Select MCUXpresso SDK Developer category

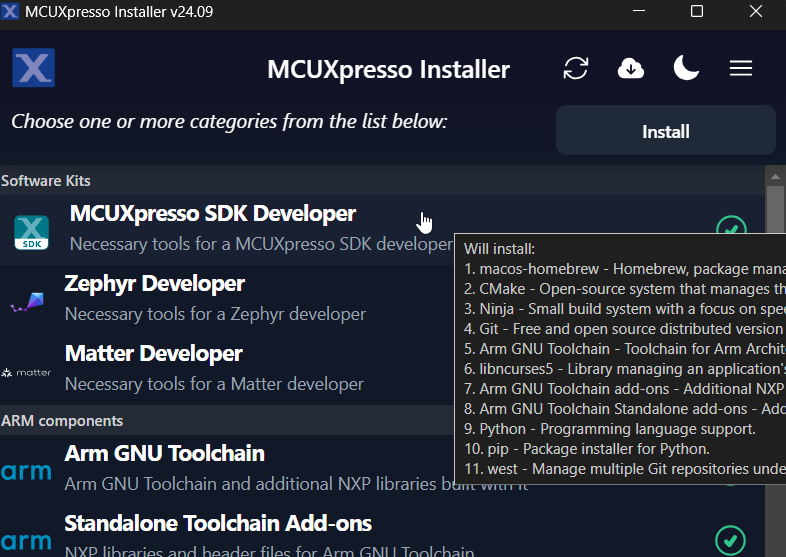coord(382,230)
